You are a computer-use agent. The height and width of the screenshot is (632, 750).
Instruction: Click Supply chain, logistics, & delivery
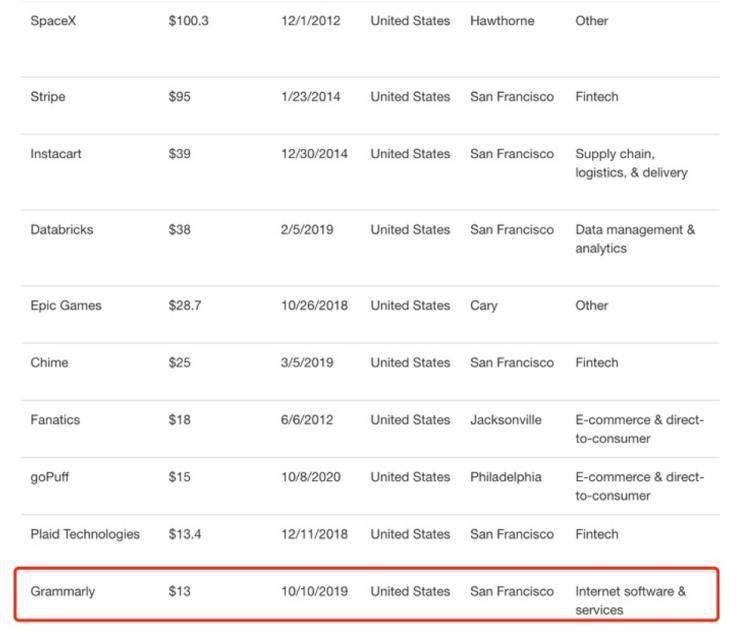pos(631,163)
